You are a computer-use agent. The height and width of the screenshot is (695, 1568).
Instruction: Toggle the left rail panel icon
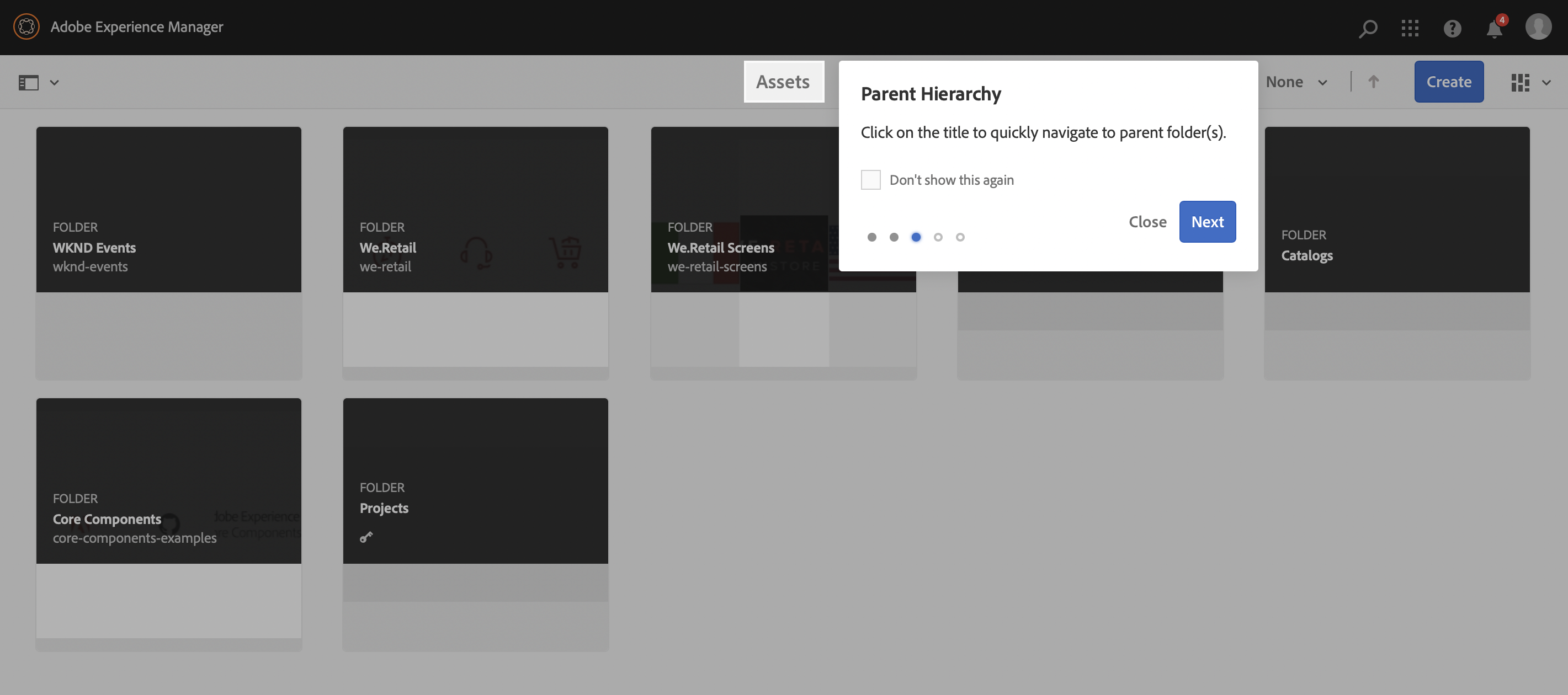point(29,82)
